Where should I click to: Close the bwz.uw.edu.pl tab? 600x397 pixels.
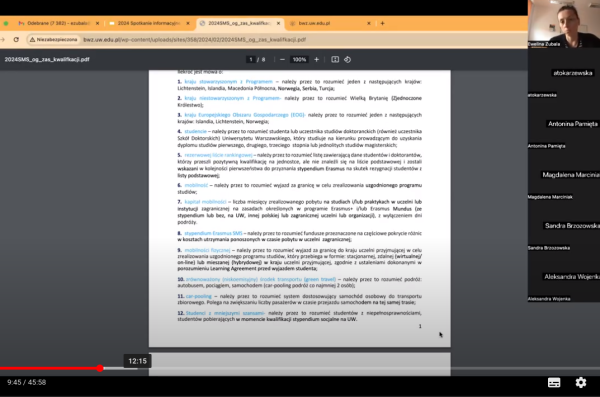pos(368,23)
